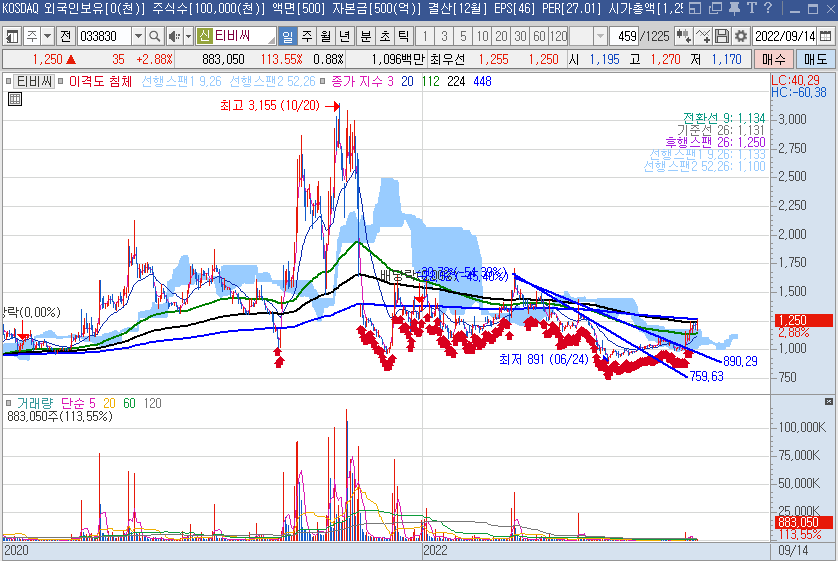Click the add indicator line icon
Screen dimensions: 838x561
(x=703, y=36)
